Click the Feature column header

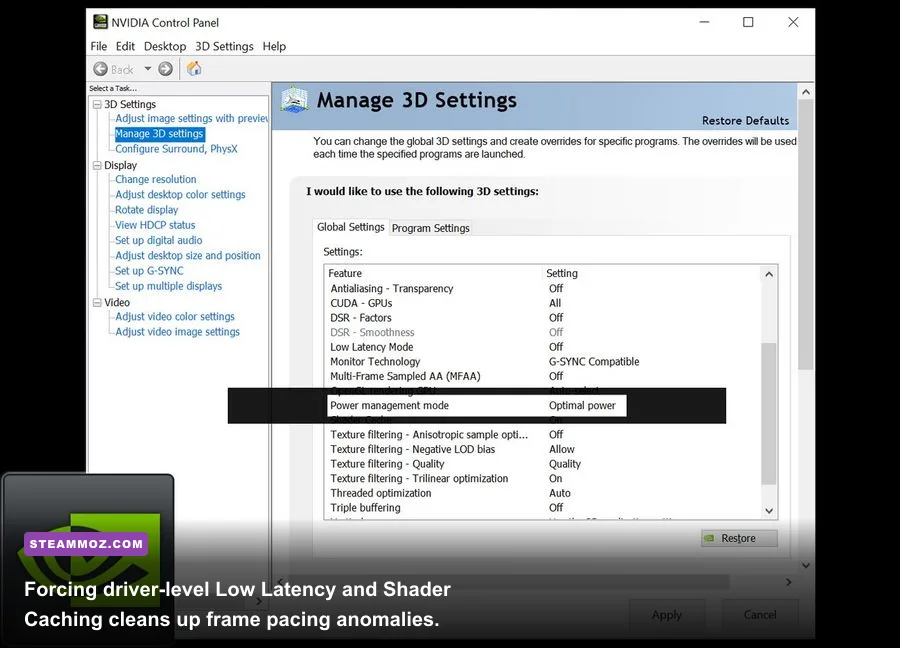point(433,273)
